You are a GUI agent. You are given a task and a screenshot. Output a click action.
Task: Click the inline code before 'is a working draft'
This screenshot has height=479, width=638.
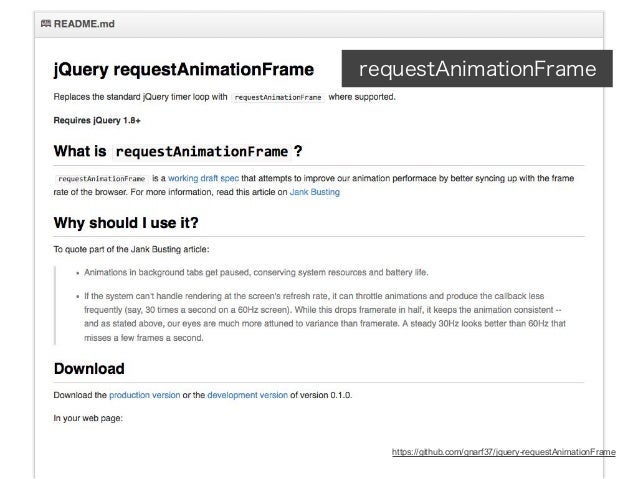click(x=101, y=179)
